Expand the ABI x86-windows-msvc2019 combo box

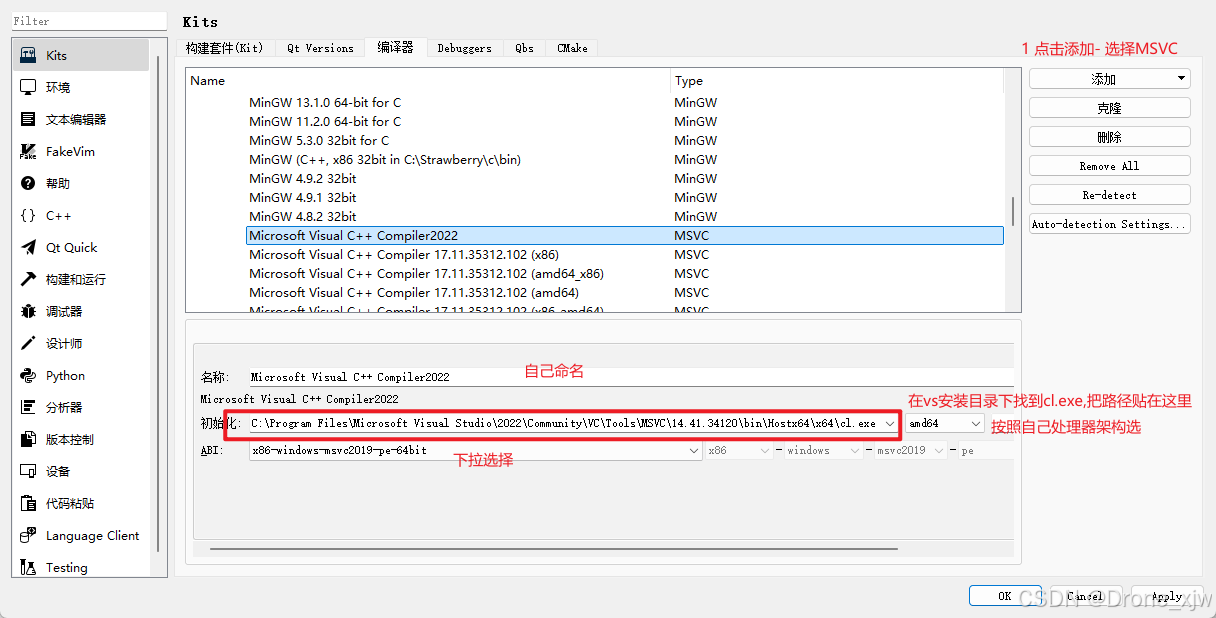475,451
